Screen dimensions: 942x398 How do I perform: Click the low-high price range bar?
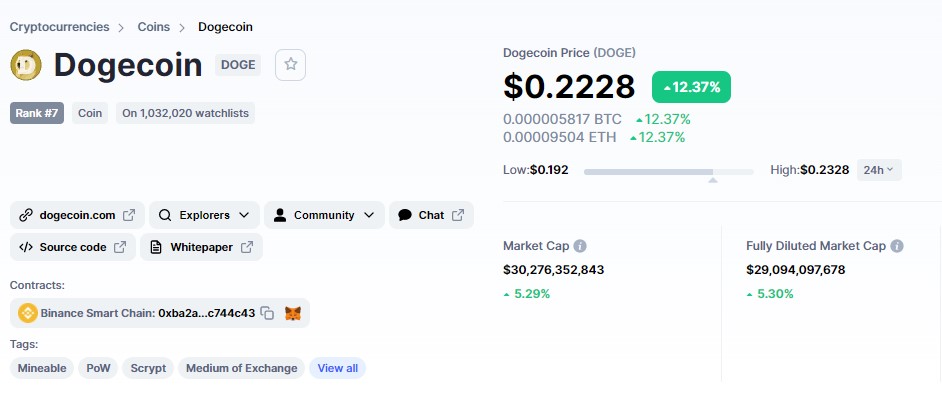tap(669, 172)
